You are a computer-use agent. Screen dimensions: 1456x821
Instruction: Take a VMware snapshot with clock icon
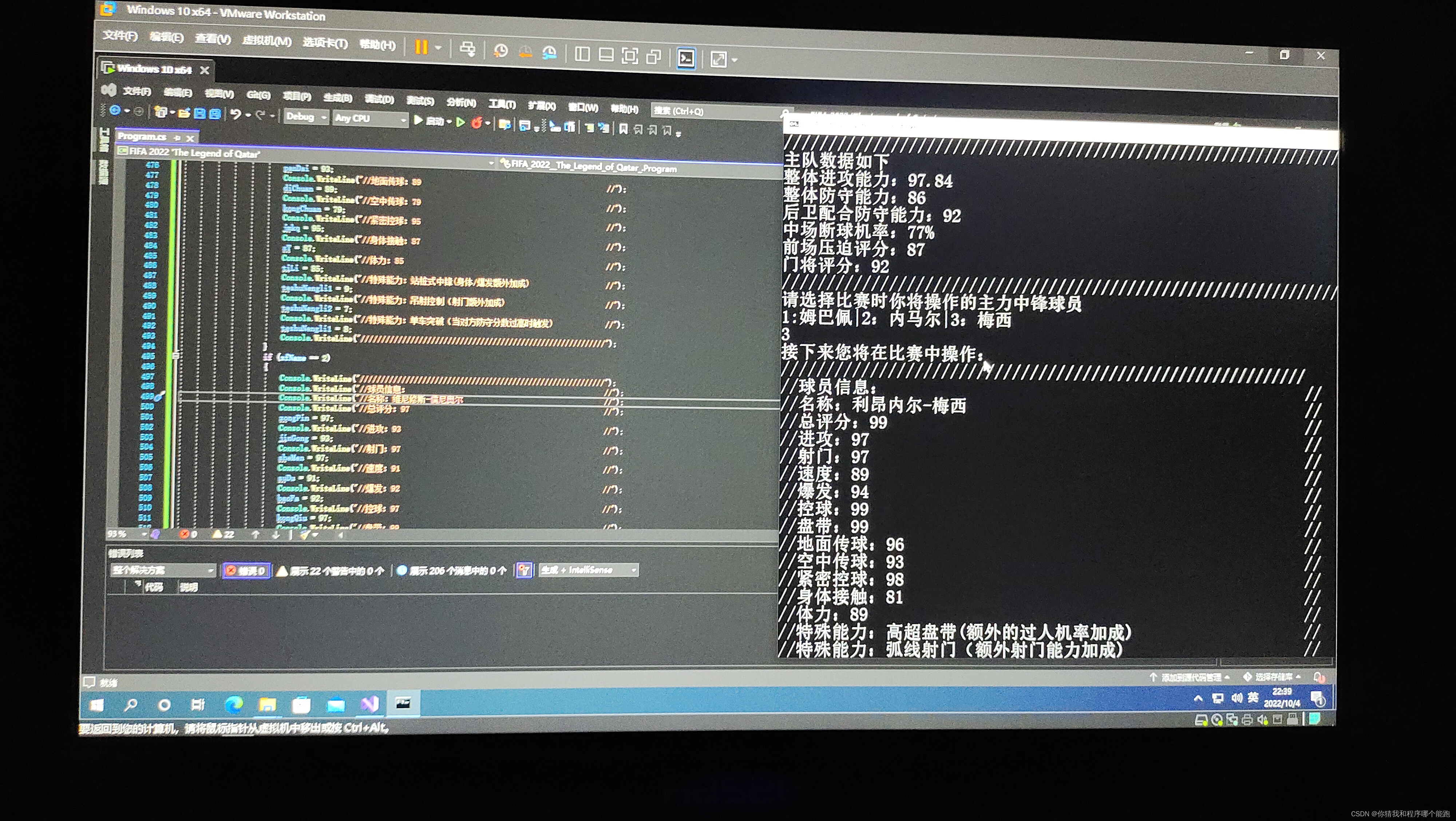pyautogui.click(x=500, y=51)
